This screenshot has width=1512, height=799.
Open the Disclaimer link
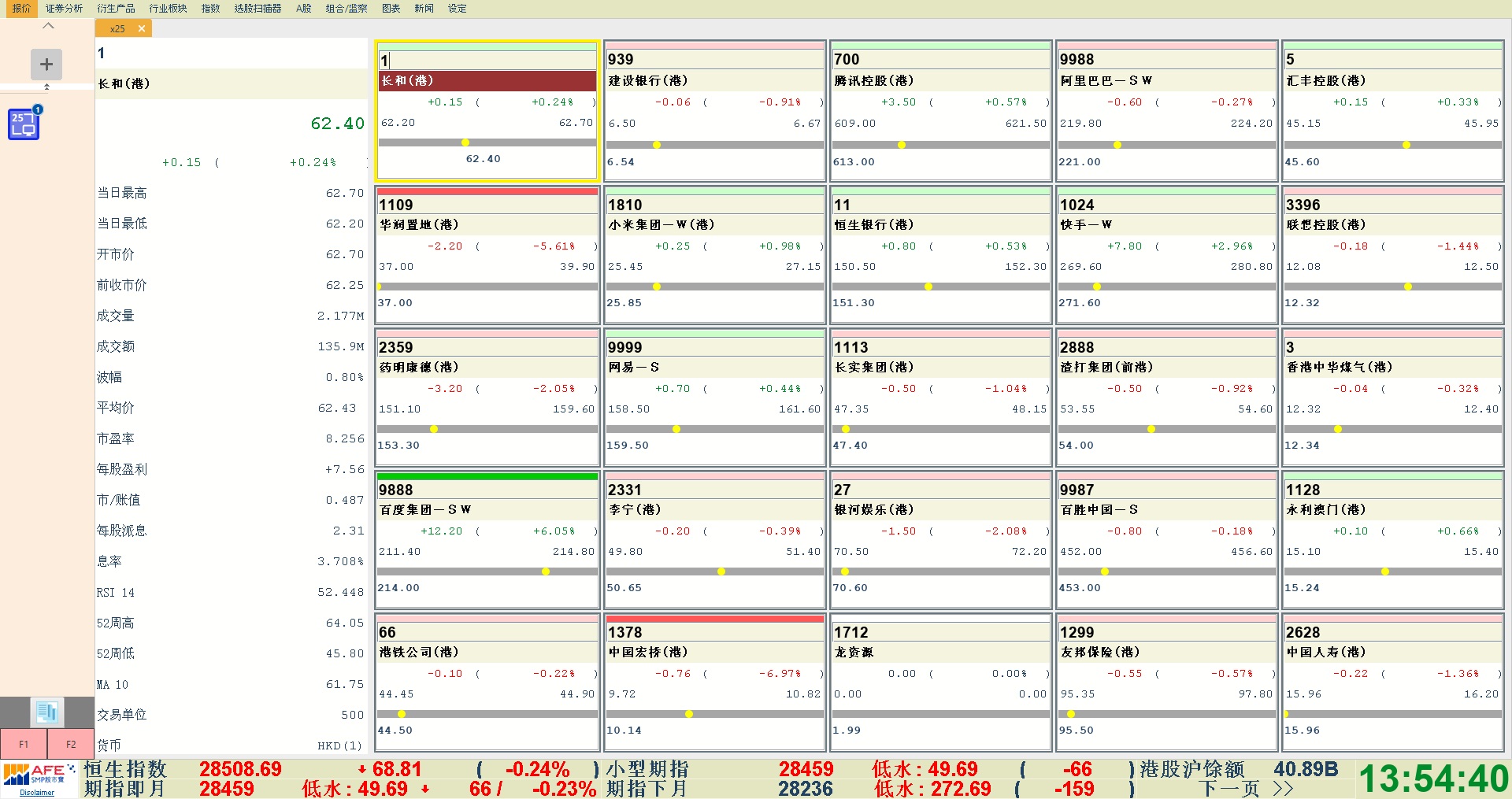(x=37, y=793)
